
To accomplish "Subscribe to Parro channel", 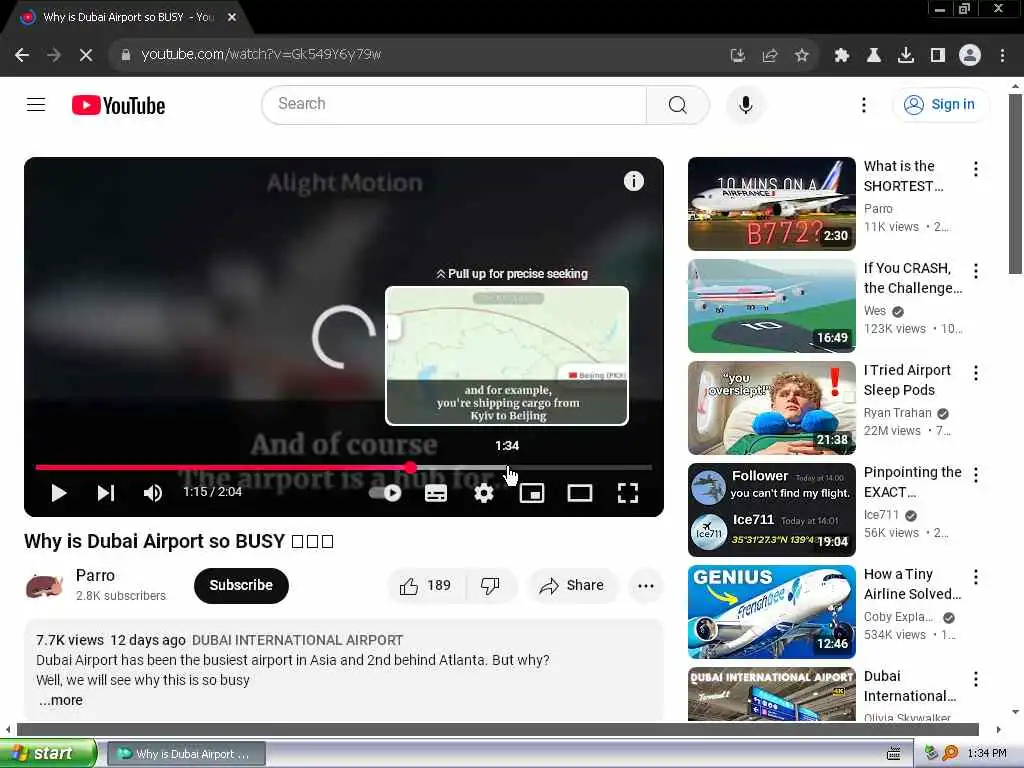I will click(x=241, y=585).
